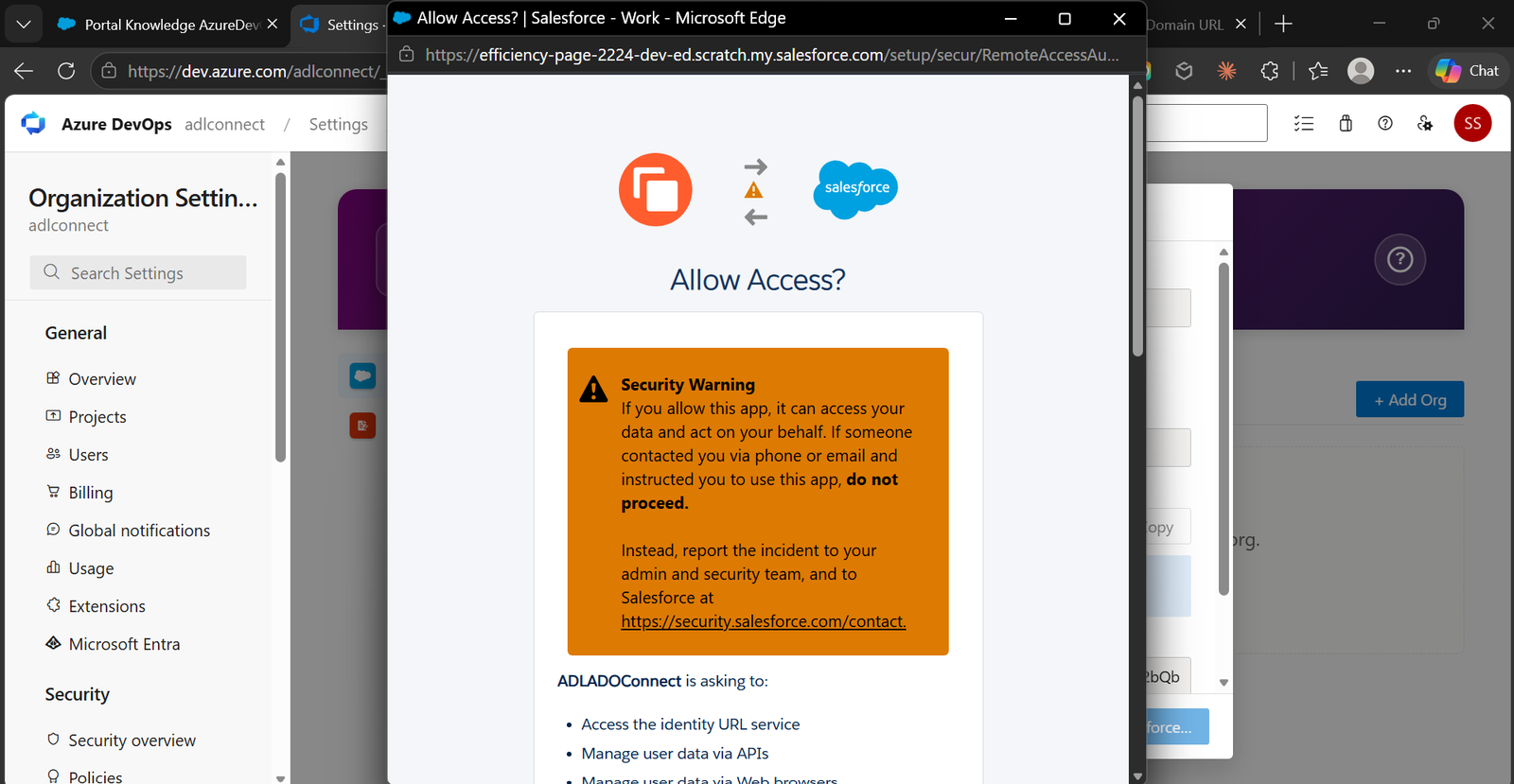Click the Search Settings field

coord(138,272)
